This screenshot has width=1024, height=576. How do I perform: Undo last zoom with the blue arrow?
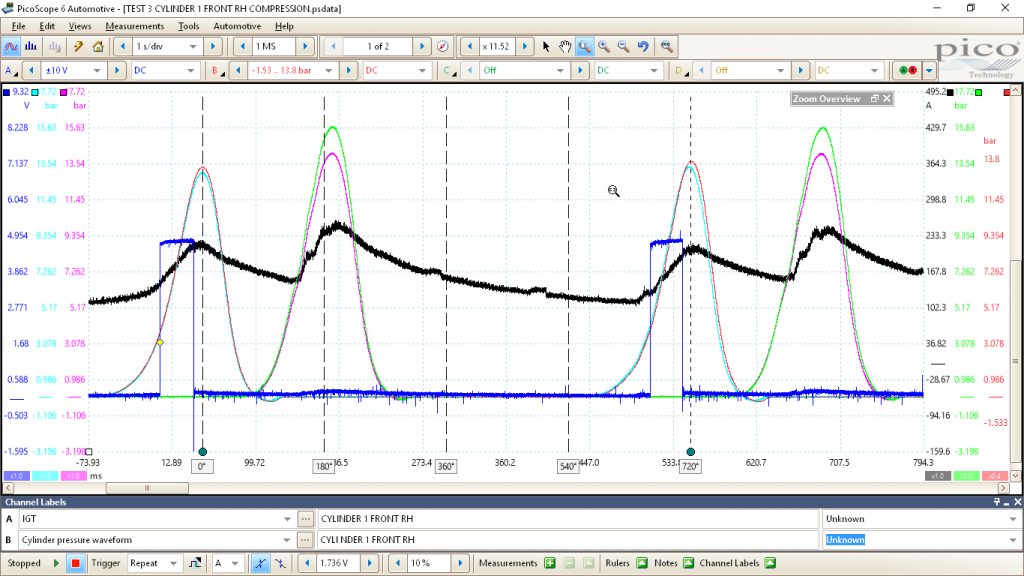pyautogui.click(x=643, y=46)
